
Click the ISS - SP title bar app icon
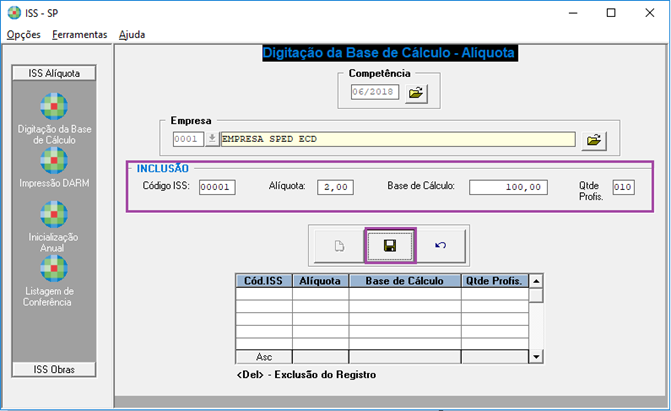tap(14, 13)
